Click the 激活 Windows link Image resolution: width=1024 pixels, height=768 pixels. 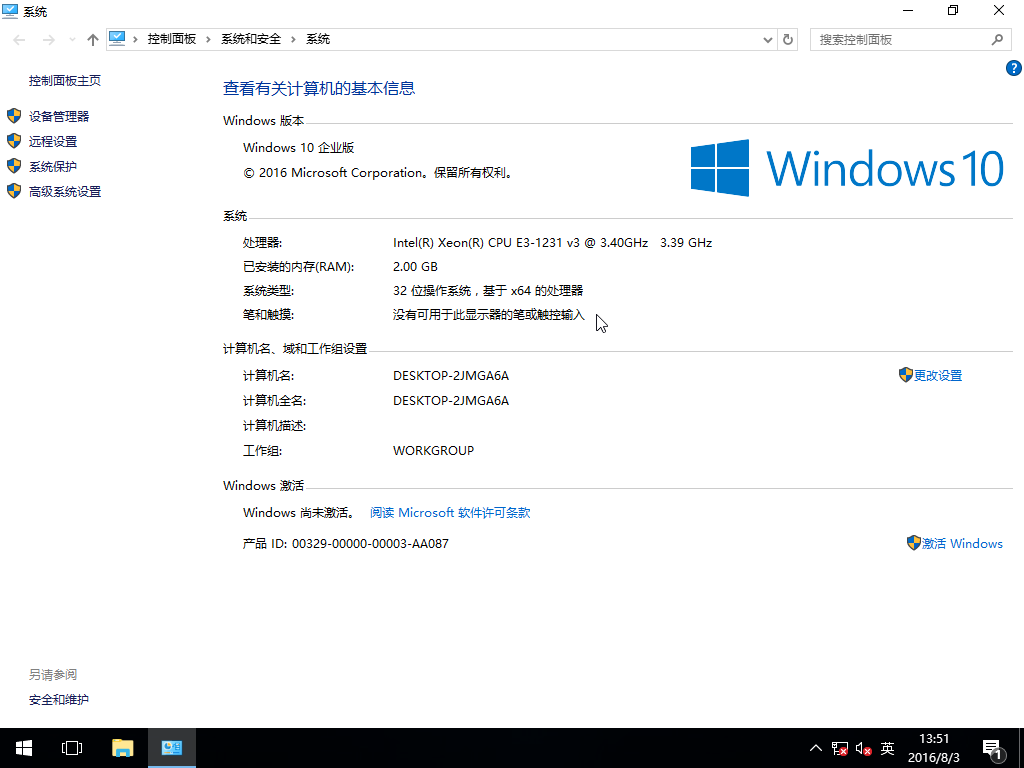tap(961, 544)
